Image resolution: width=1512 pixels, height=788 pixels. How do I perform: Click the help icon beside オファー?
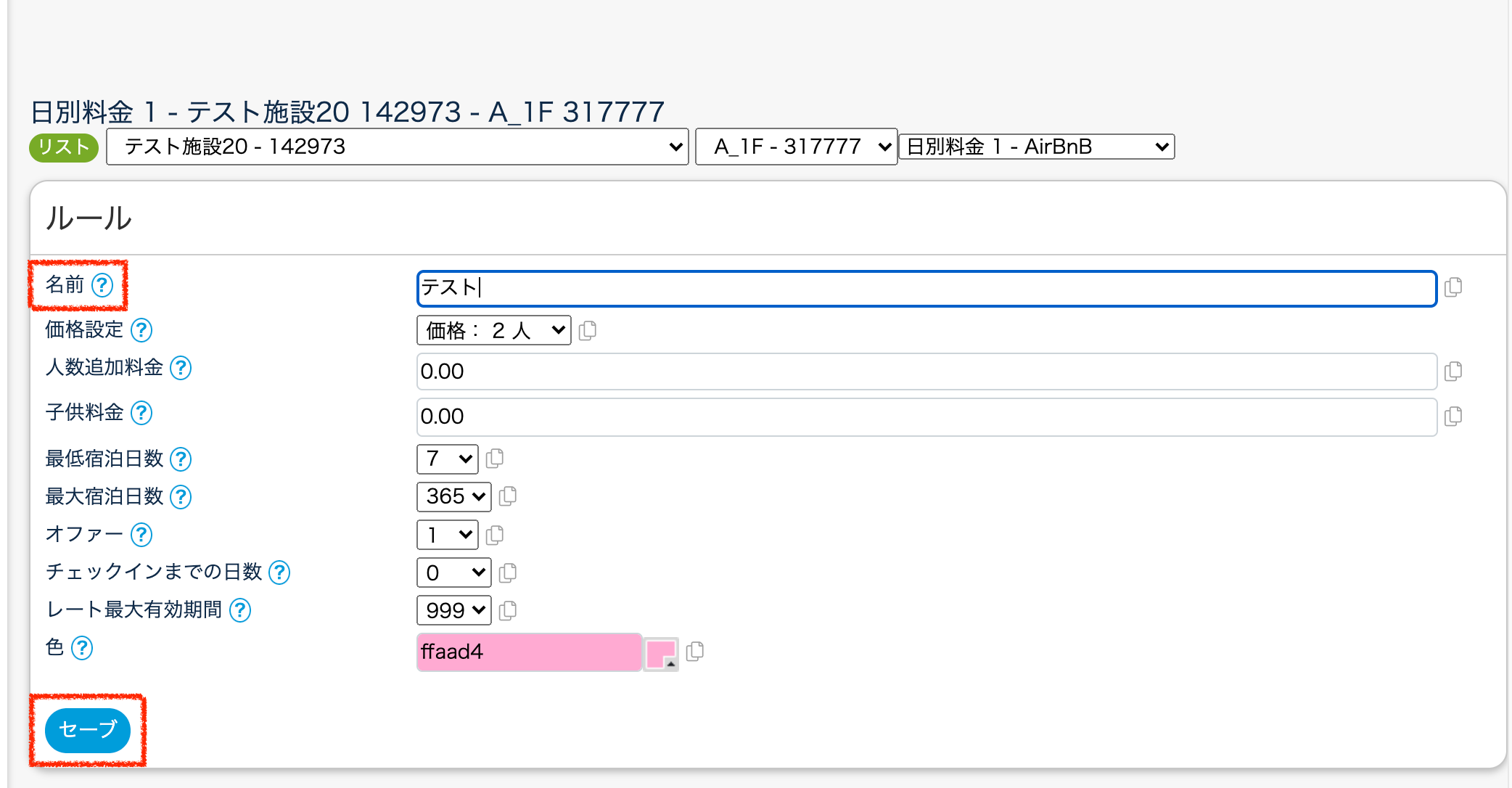pos(141,535)
